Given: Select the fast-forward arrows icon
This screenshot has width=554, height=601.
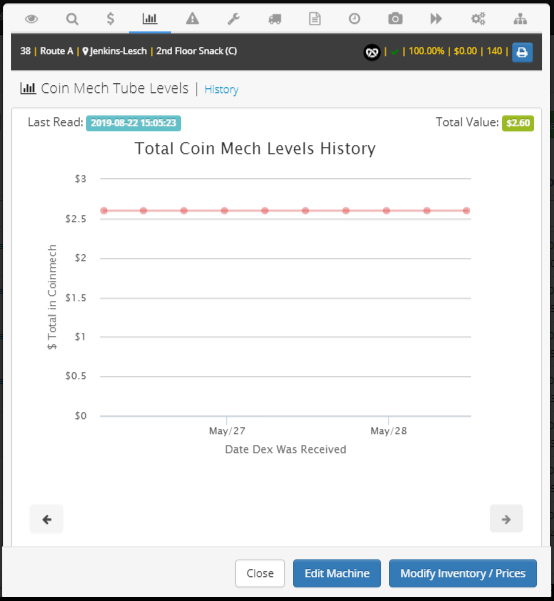Looking at the screenshot, I should 436,18.
